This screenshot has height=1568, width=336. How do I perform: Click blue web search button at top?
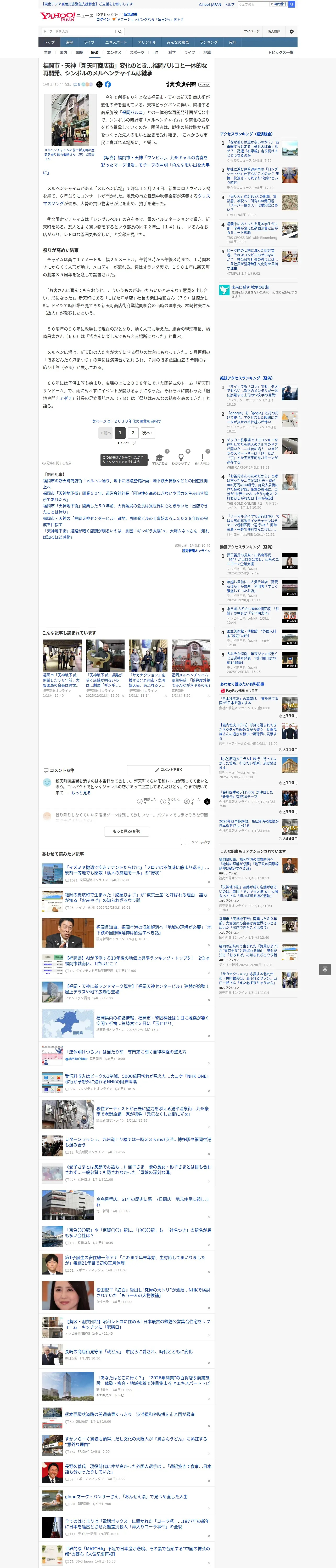point(292,4)
